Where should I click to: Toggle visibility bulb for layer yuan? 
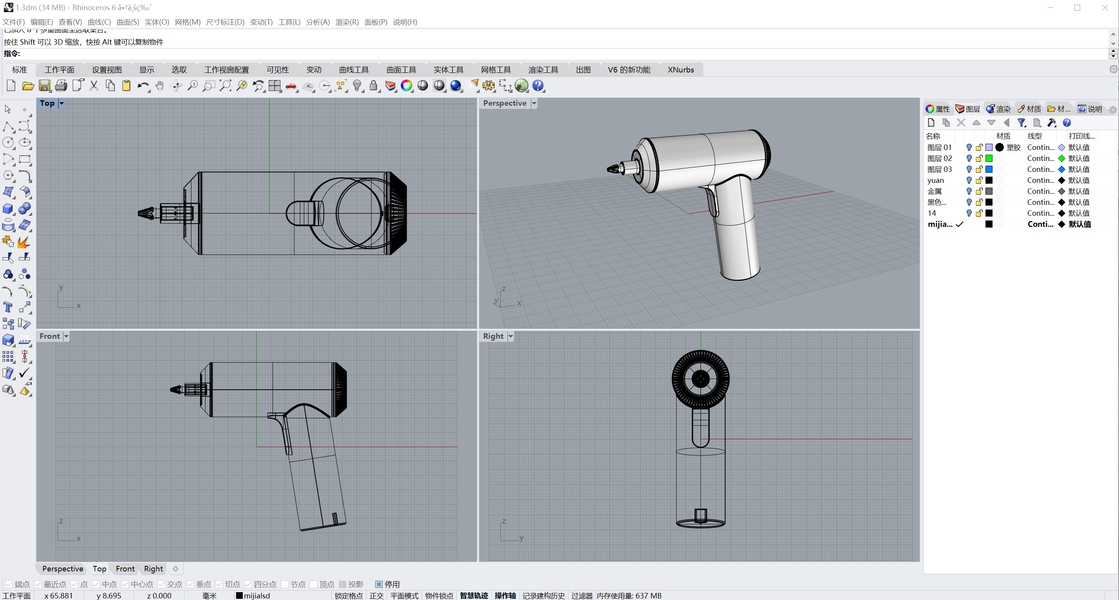click(x=969, y=180)
